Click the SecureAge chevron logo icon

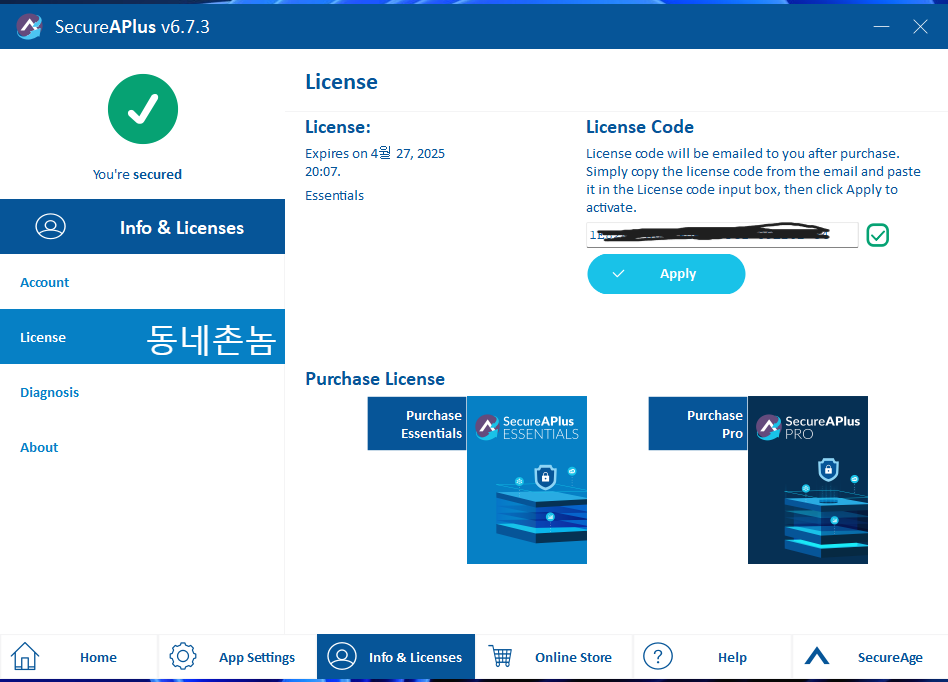(x=817, y=656)
